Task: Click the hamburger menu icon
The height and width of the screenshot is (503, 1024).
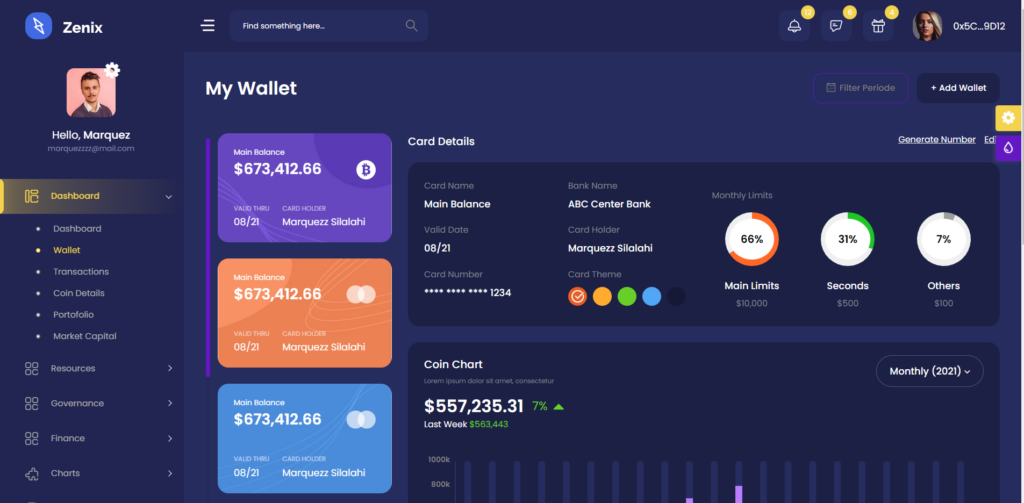Action: (x=208, y=25)
